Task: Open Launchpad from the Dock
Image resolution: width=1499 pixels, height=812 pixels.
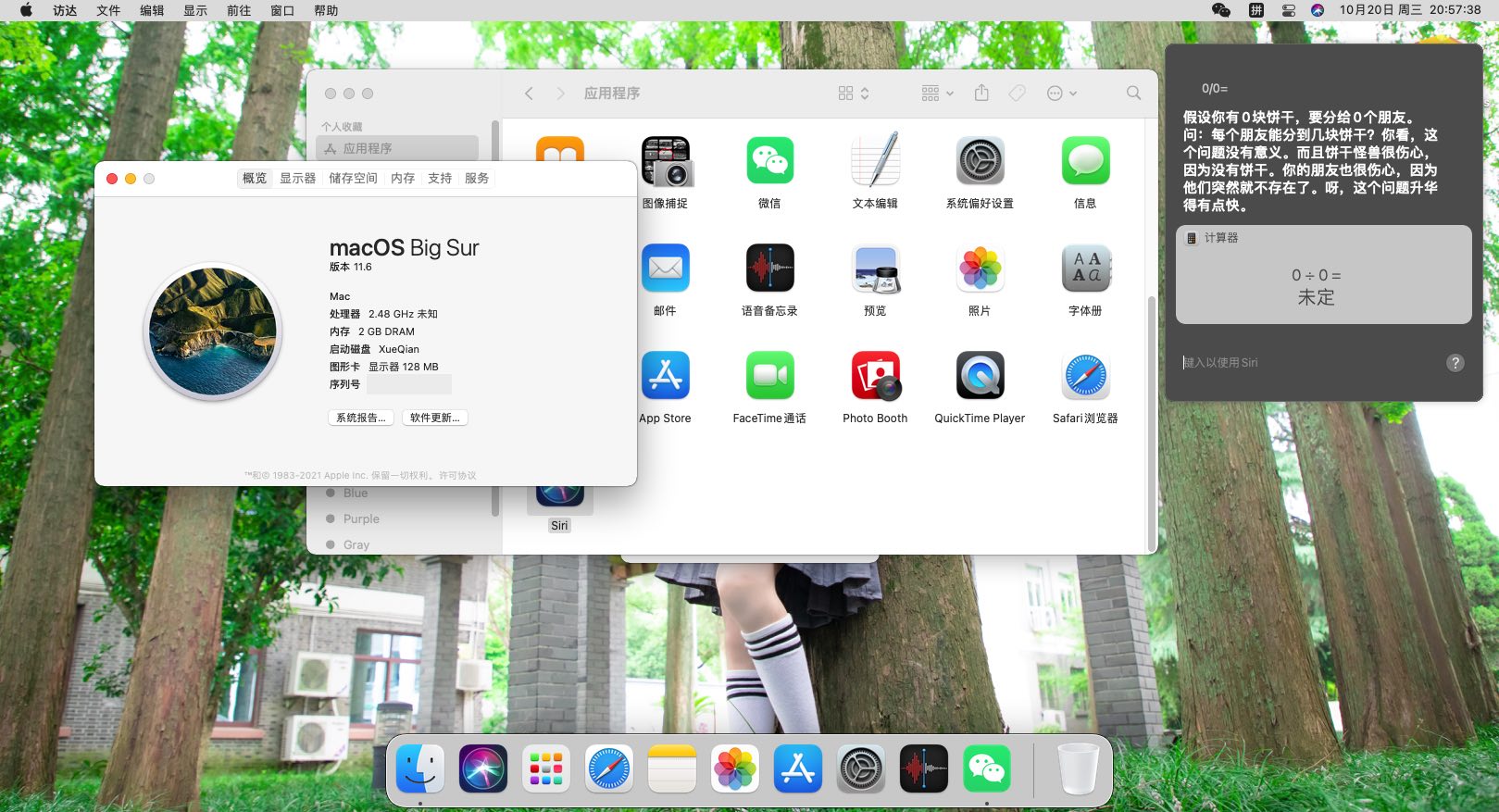Action: [546, 768]
